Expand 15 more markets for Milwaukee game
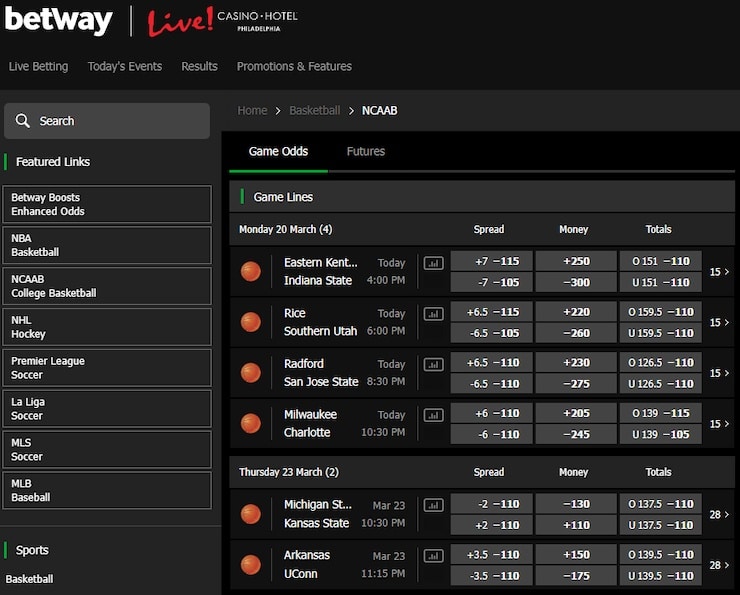 [719, 424]
